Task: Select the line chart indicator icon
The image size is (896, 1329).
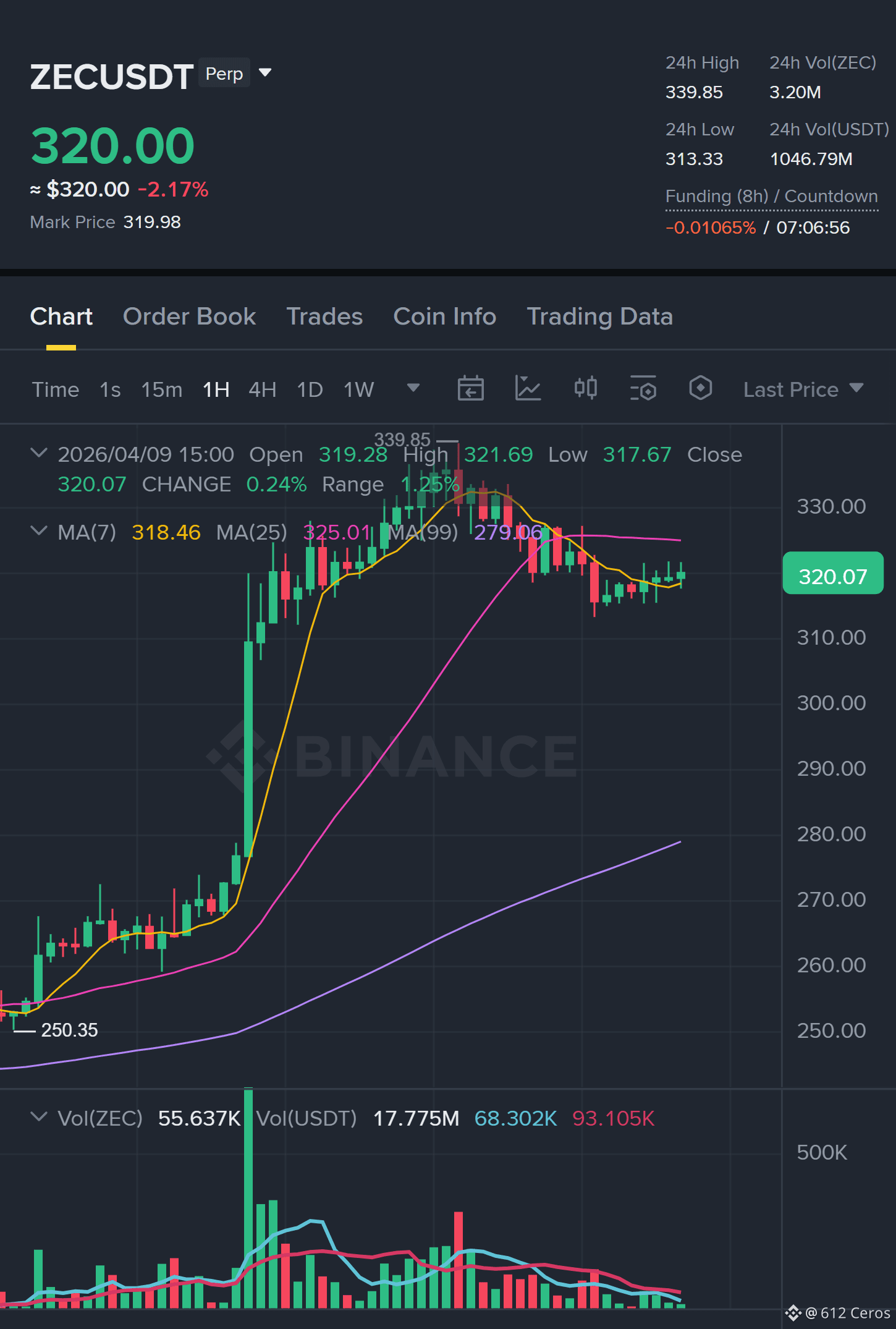Action: click(x=528, y=389)
